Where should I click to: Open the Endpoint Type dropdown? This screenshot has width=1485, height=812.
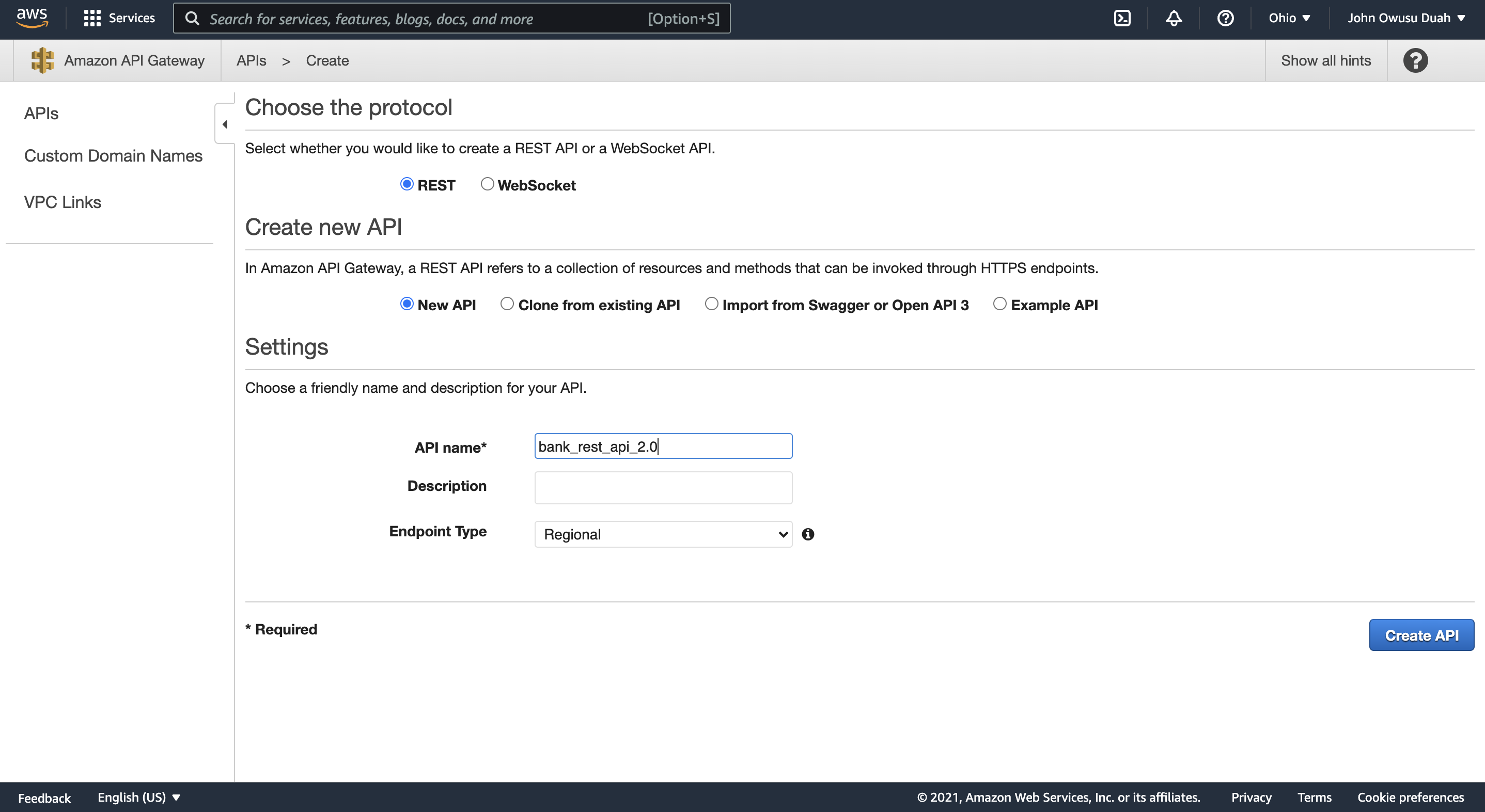click(x=663, y=534)
